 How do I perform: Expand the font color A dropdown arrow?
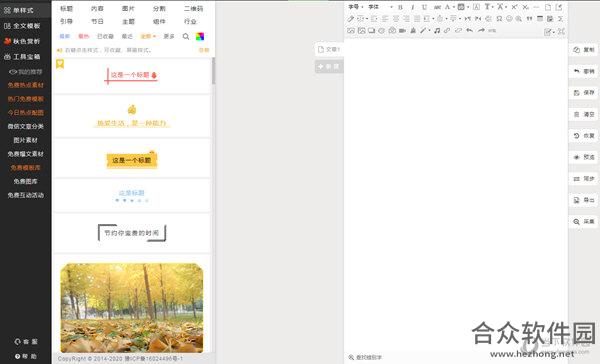(x=454, y=7)
